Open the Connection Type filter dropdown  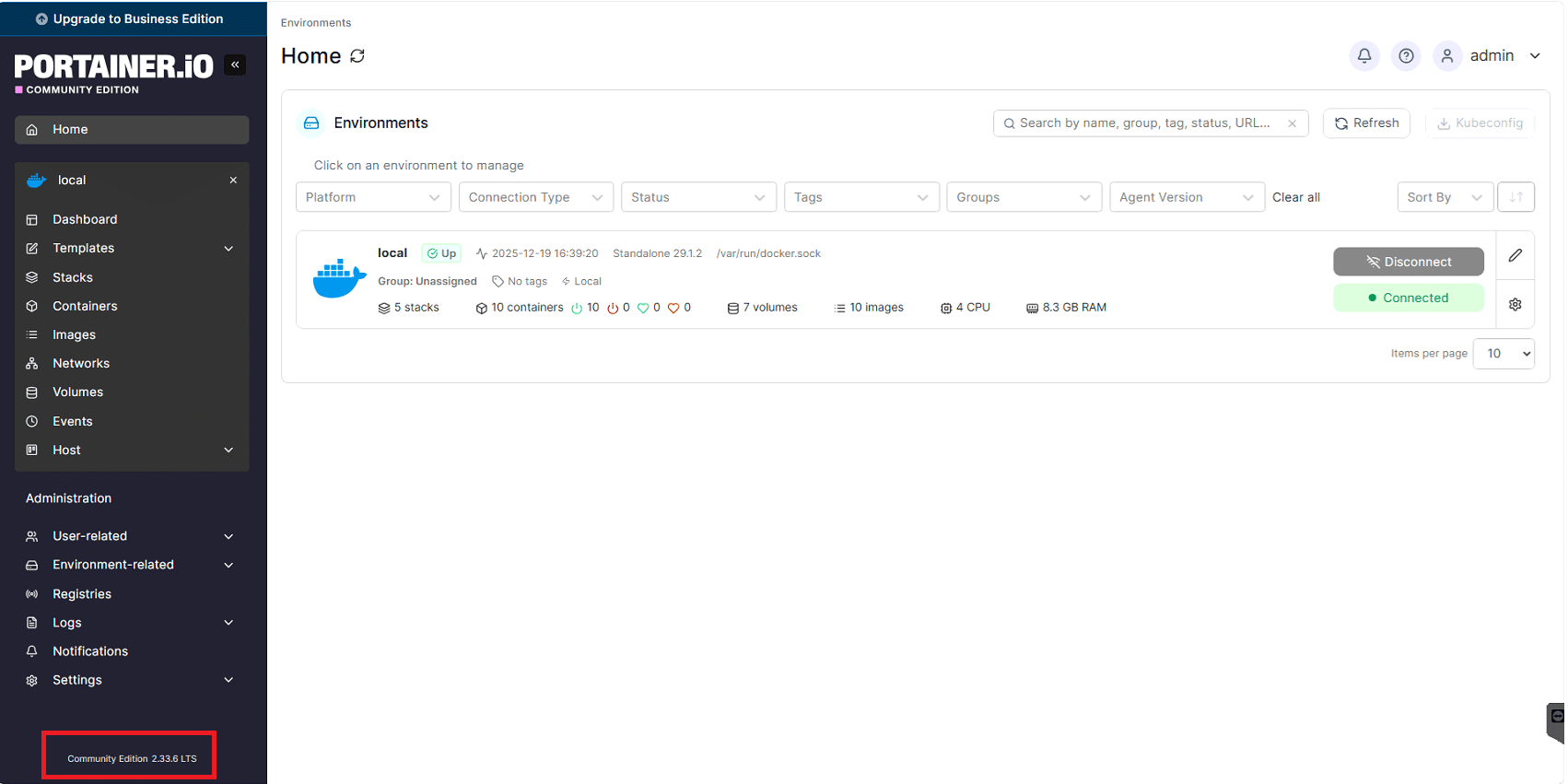pyautogui.click(x=535, y=197)
